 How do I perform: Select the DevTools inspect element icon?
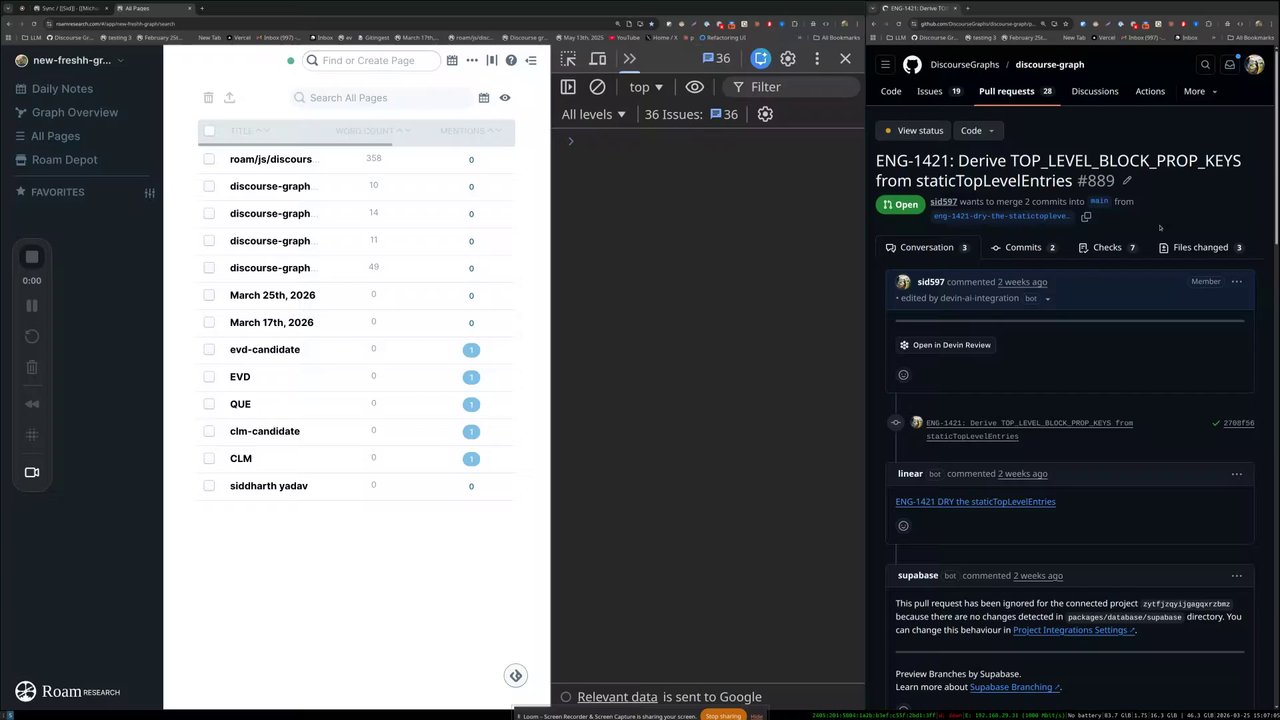[568, 59]
